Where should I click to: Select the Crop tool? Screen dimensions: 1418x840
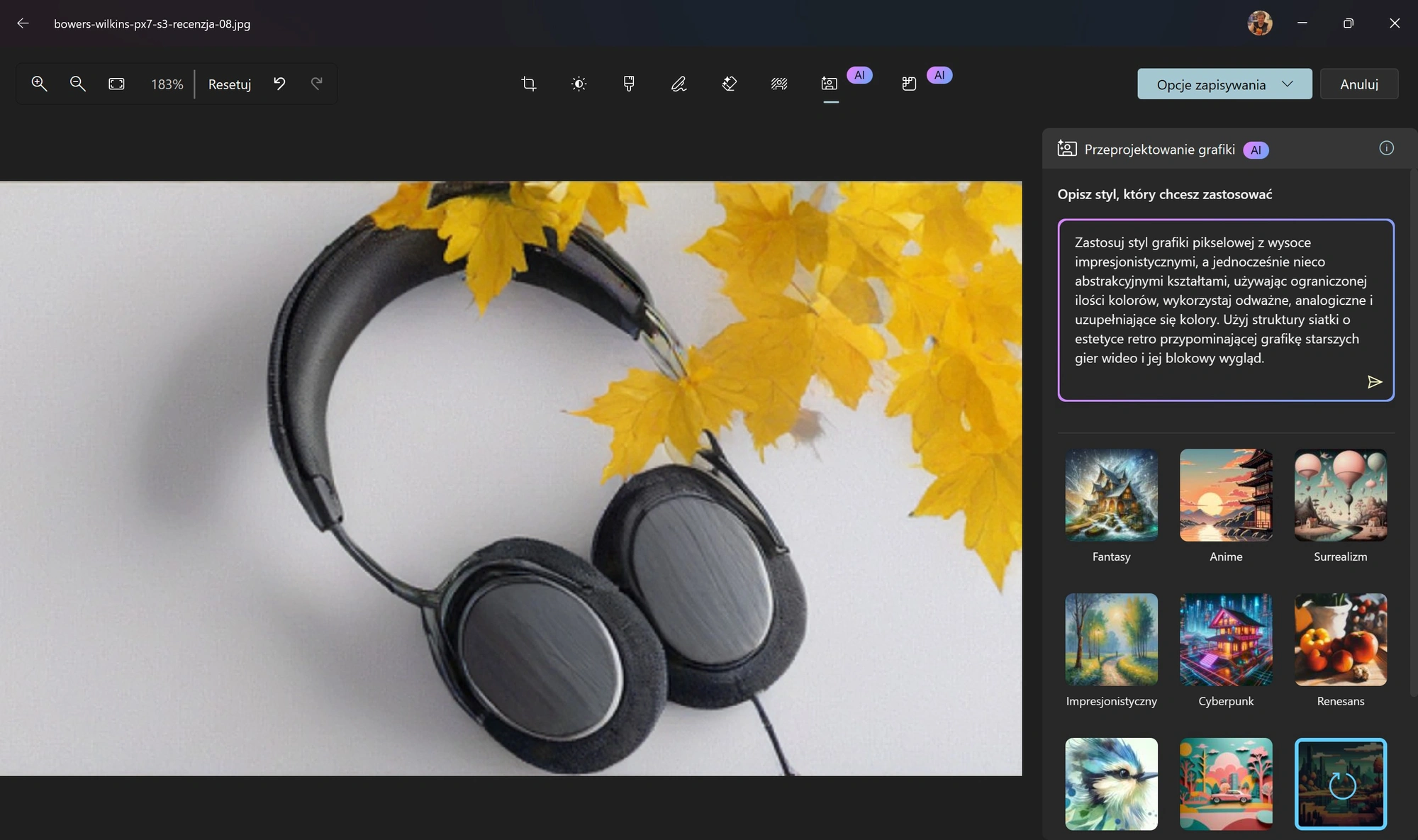(x=529, y=84)
